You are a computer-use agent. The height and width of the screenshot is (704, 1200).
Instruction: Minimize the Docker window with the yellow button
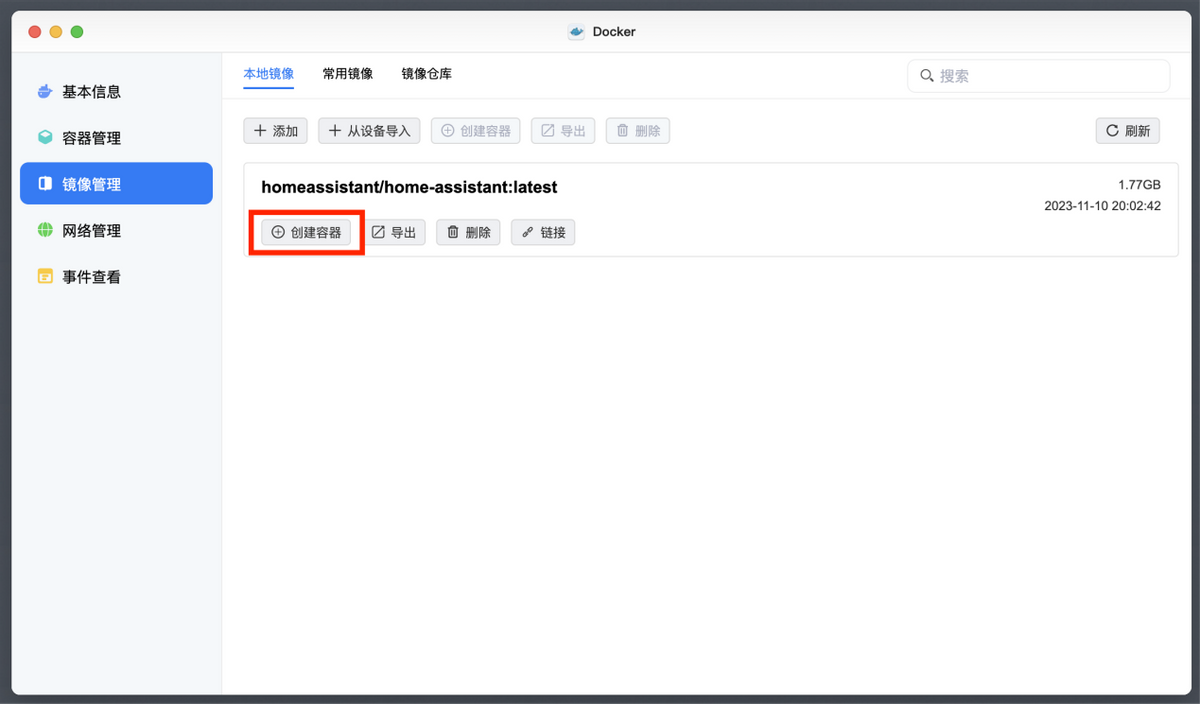[x=56, y=31]
